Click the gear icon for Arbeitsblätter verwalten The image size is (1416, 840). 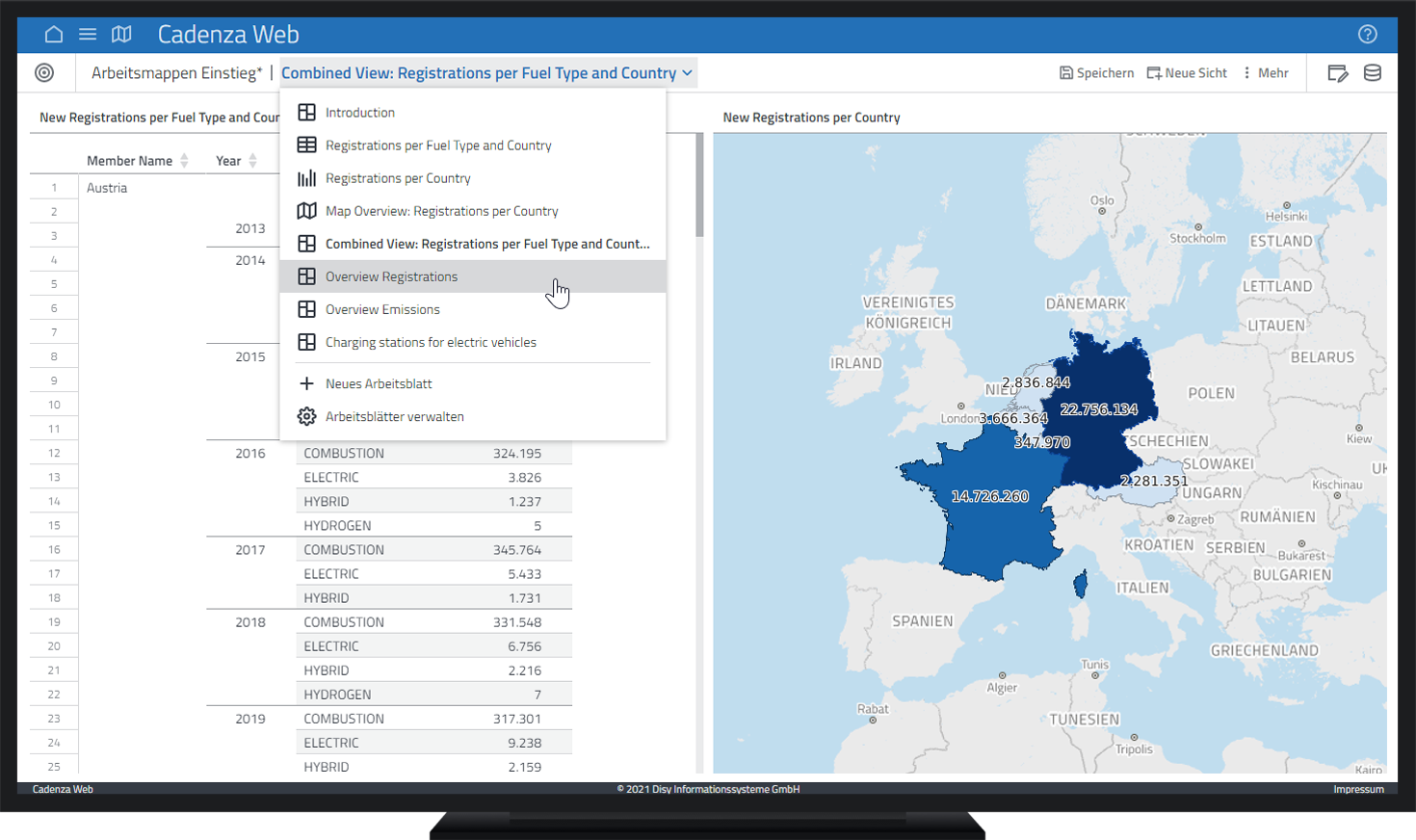coord(306,416)
